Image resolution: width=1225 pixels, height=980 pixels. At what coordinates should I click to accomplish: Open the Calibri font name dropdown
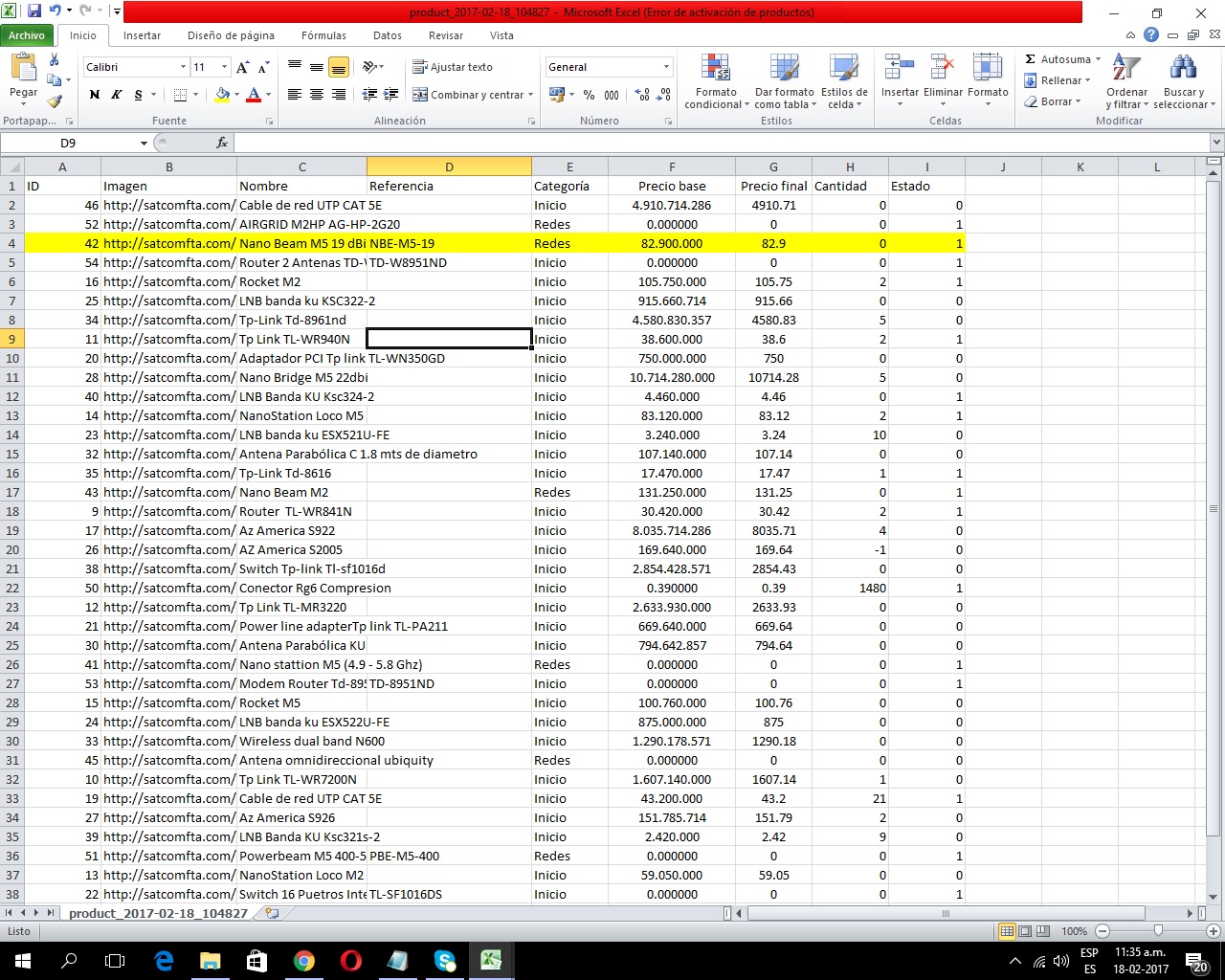point(183,67)
